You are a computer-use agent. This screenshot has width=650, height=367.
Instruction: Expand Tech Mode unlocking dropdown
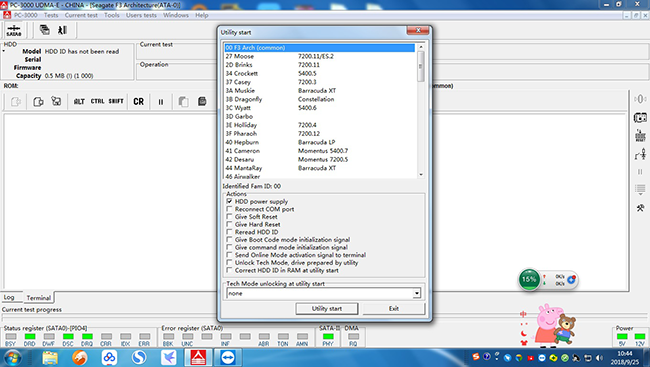coord(417,294)
